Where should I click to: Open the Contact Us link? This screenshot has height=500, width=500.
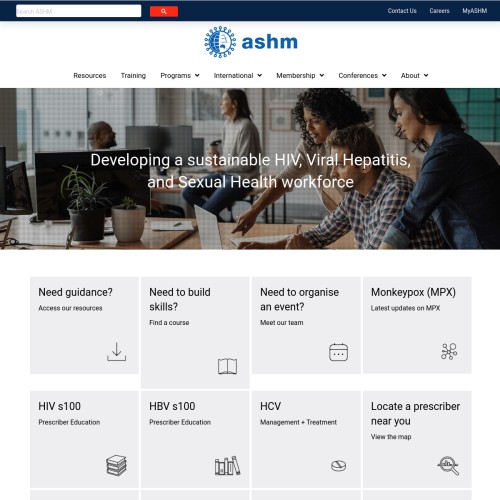pyautogui.click(x=402, y=11)
